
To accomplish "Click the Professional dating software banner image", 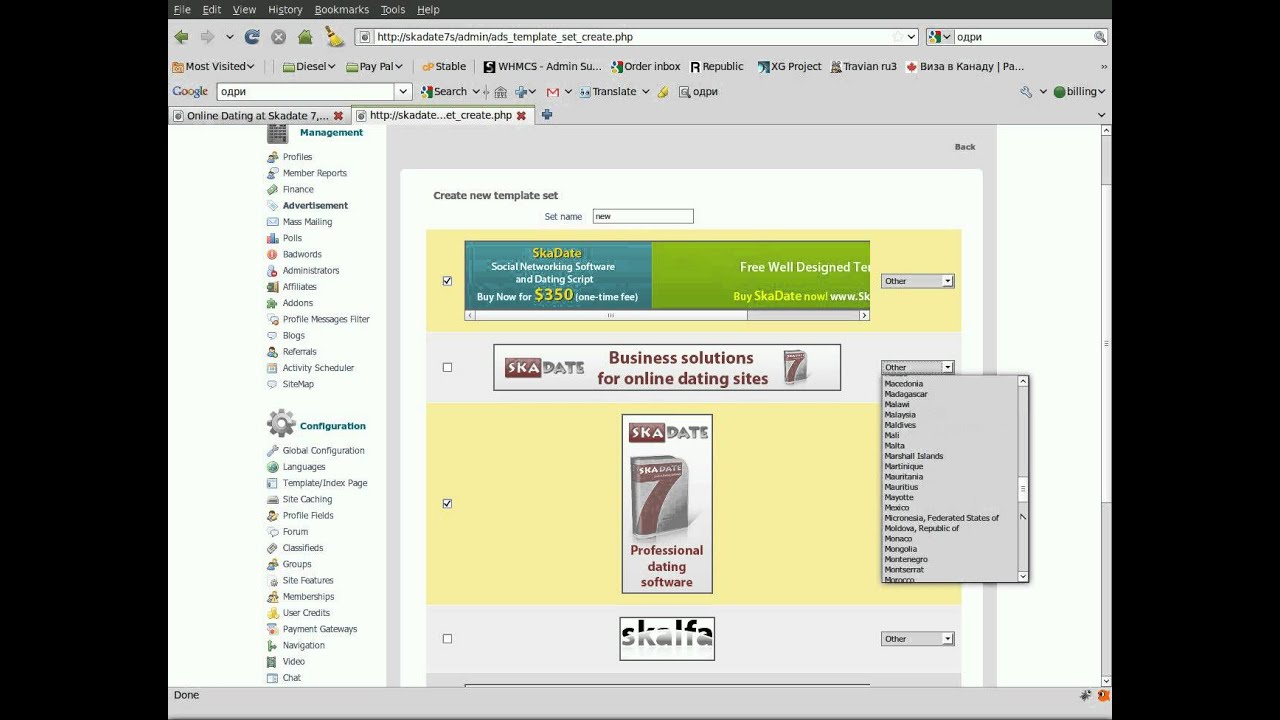I will pyautogui.click(x=667, y=504).
